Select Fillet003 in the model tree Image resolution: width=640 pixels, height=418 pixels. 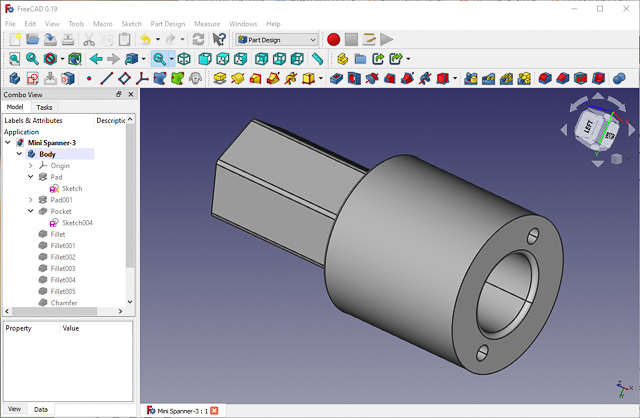point(63,268)
